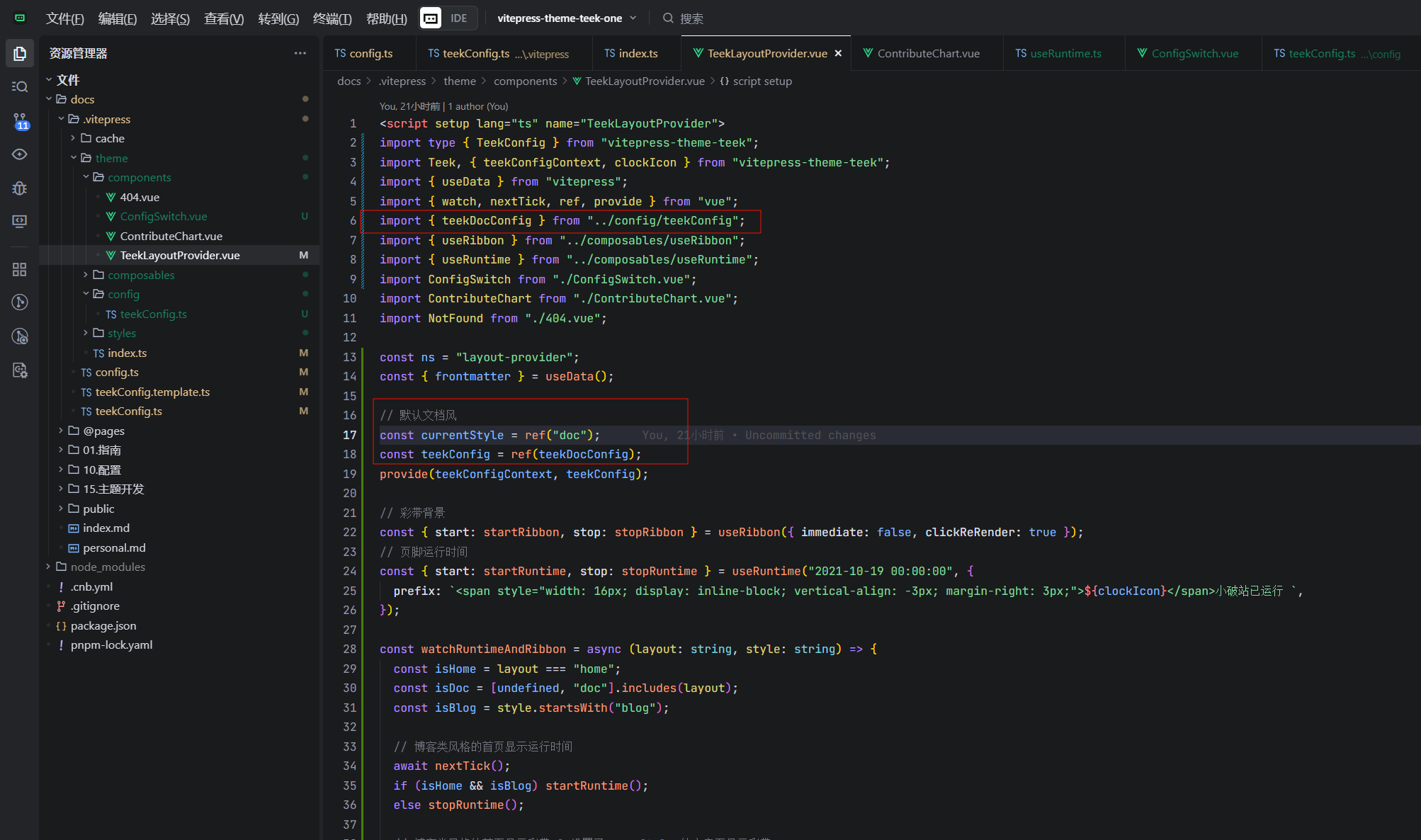The image size is (1421, 840).
Task: Open package.json in the file tree
Action: [x=103, y=625]
